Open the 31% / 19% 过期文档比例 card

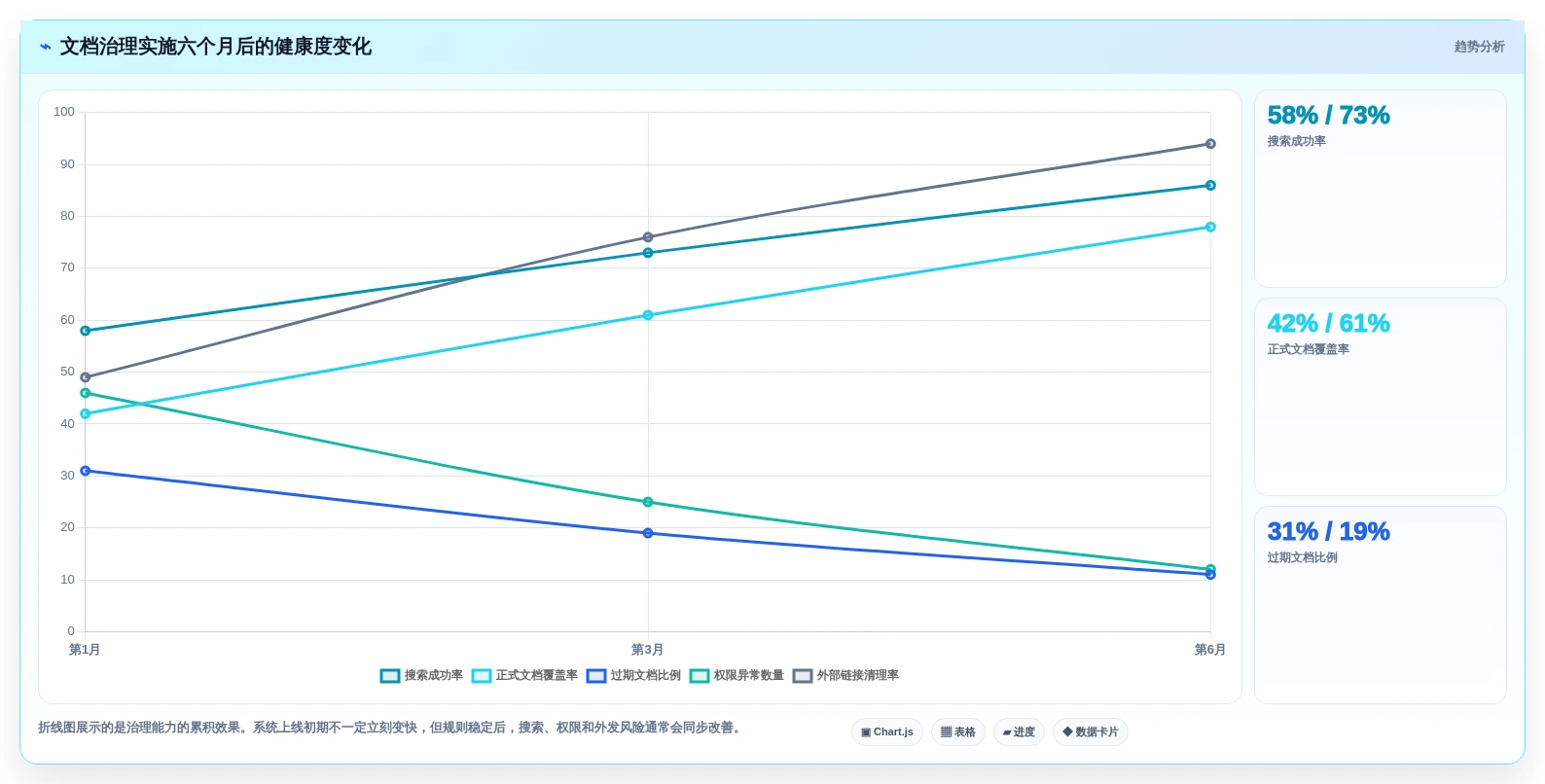pyautogui.click(x=1381, y=605)
